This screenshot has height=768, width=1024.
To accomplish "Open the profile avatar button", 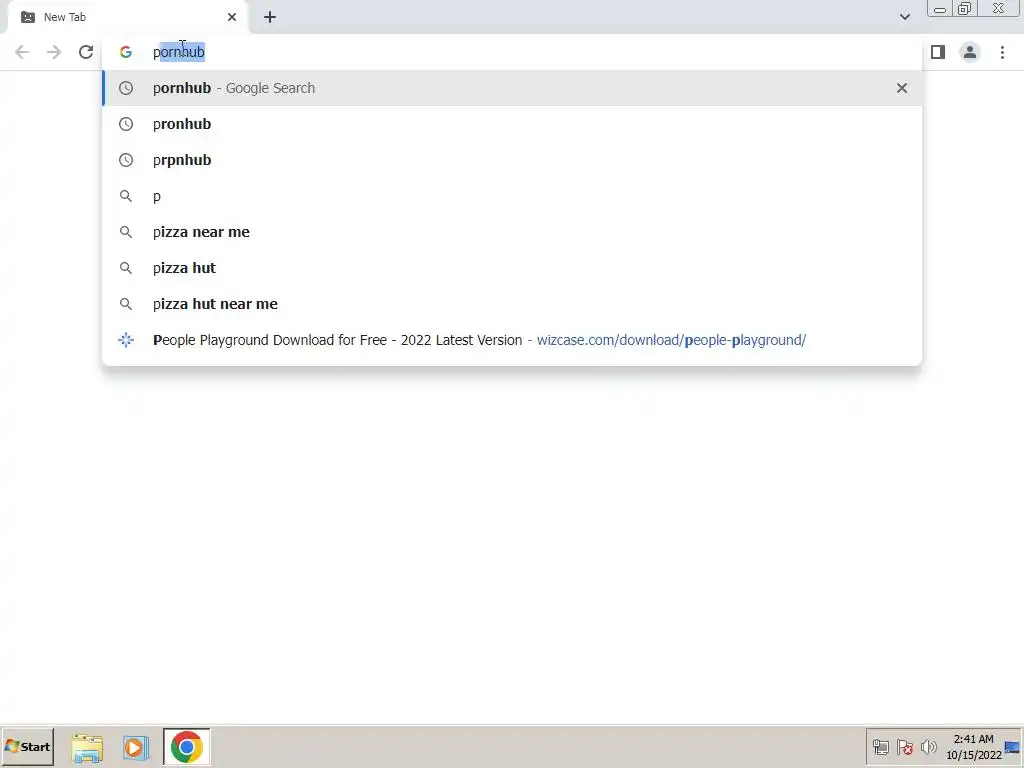I will click(x=970, y=52).
